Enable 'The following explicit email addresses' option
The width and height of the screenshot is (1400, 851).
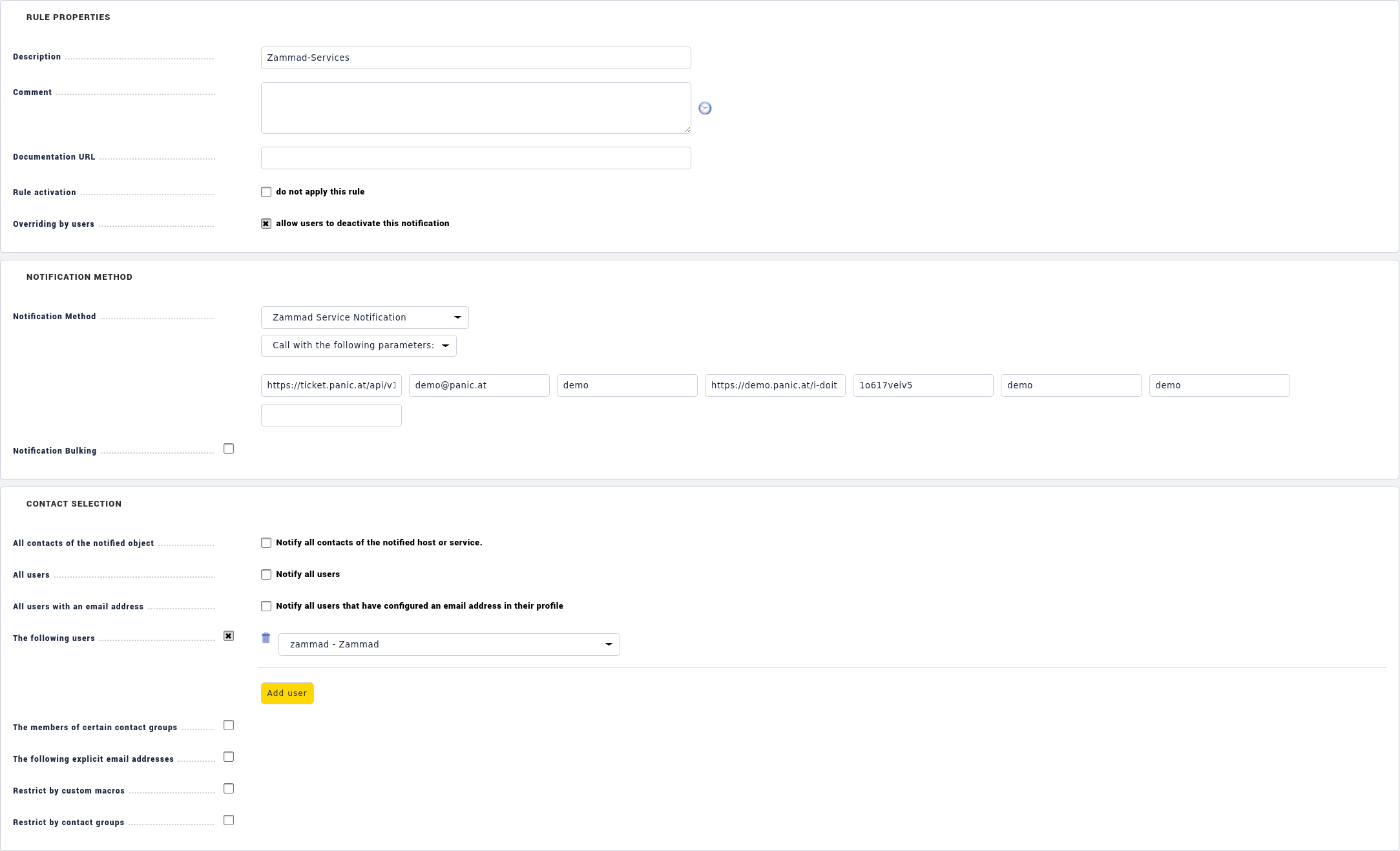click(x=229, y=757)
